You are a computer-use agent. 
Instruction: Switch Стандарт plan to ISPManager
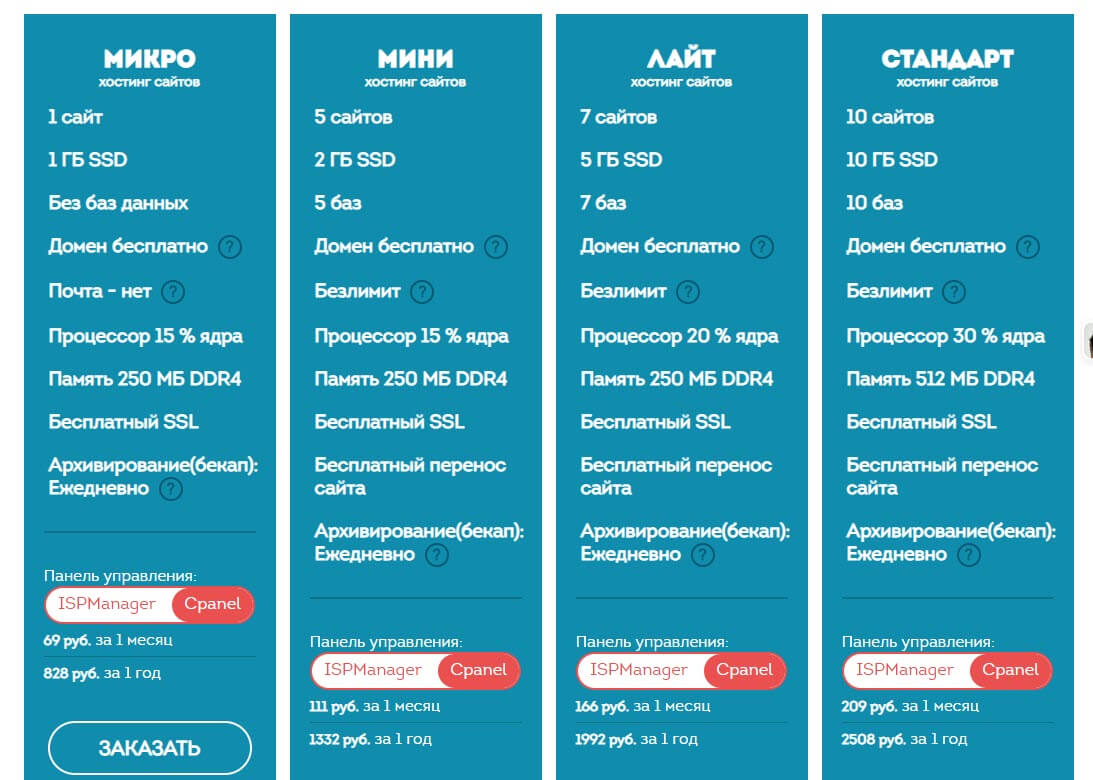(905, 670)
